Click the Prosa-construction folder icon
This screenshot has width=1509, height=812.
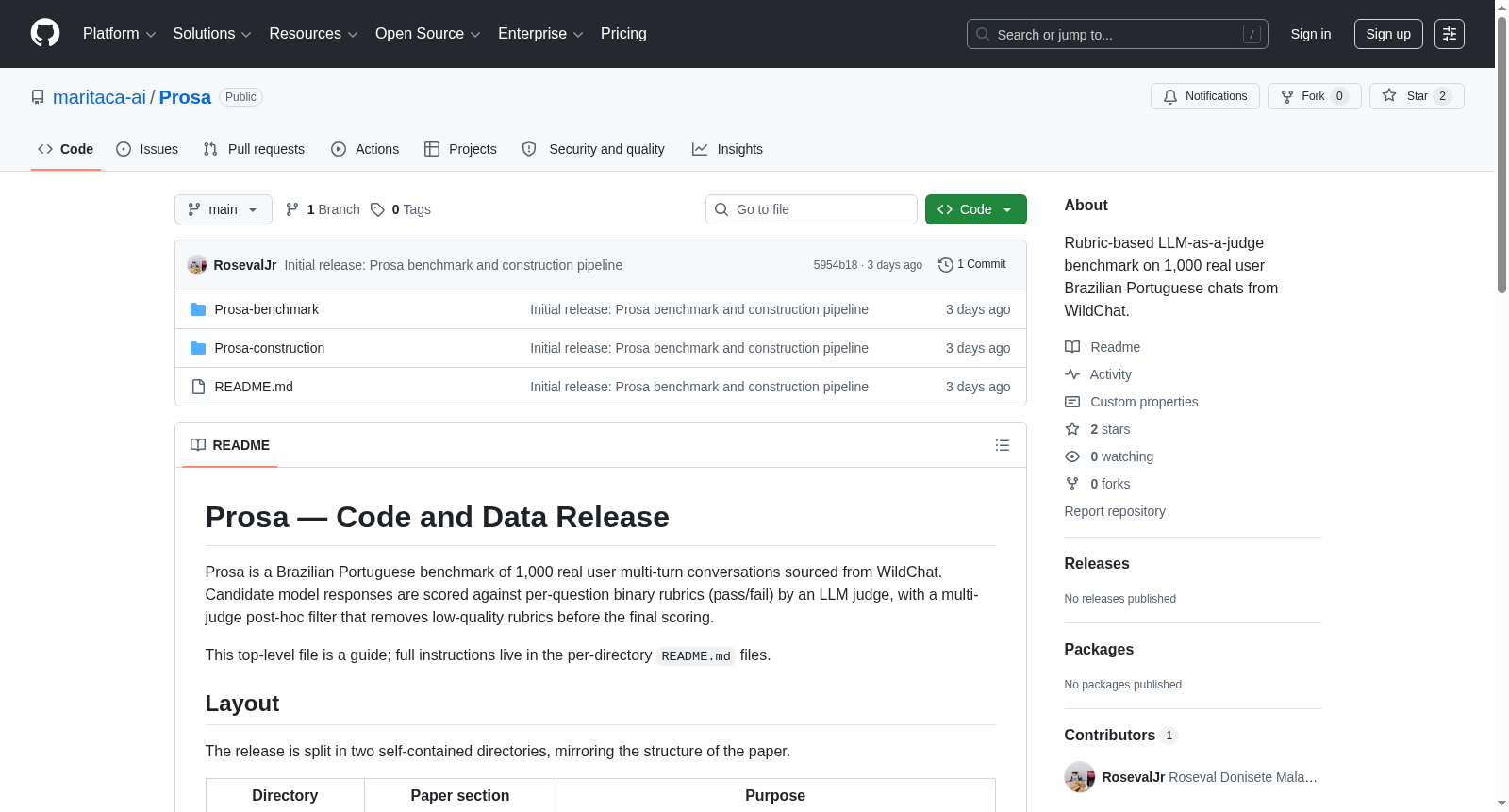pyautogui.click(x=198, y=348)
